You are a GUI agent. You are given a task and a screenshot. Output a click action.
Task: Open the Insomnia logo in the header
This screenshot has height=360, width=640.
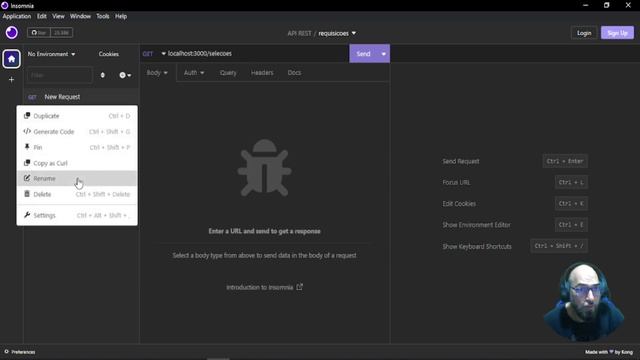(x=11, y=33)
